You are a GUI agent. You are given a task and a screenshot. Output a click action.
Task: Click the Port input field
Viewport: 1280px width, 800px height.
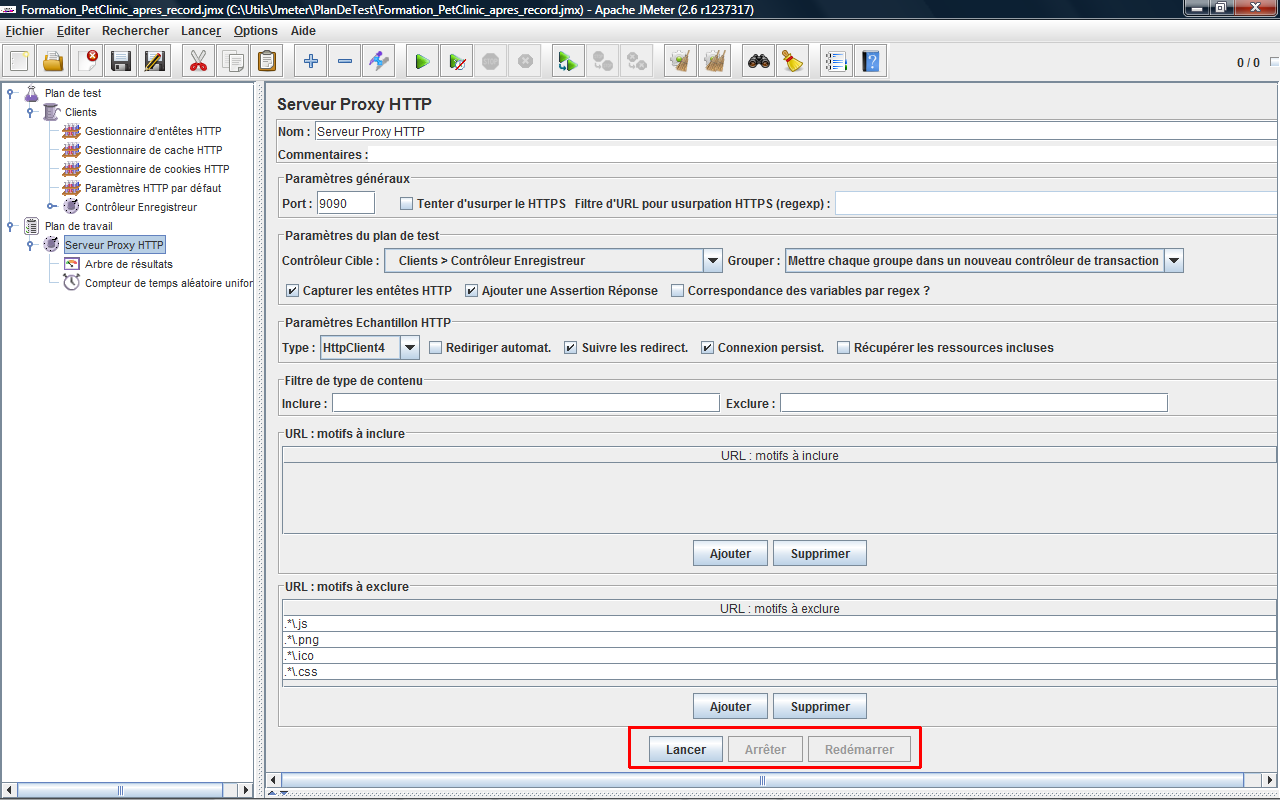345,204
